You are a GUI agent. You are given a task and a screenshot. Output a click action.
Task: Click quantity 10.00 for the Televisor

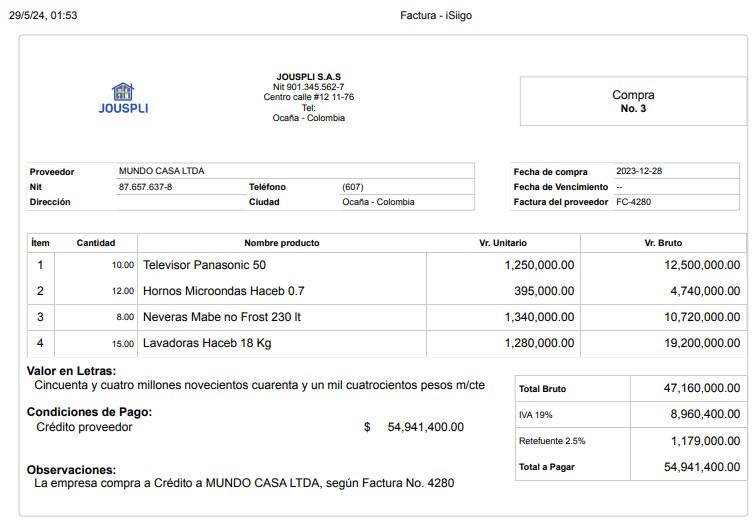coord(123,265)
